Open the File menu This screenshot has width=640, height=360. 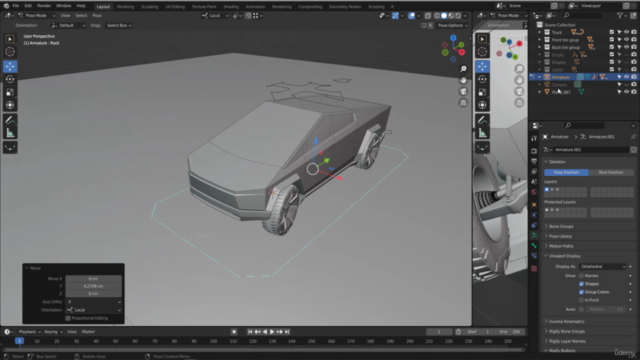16,6
